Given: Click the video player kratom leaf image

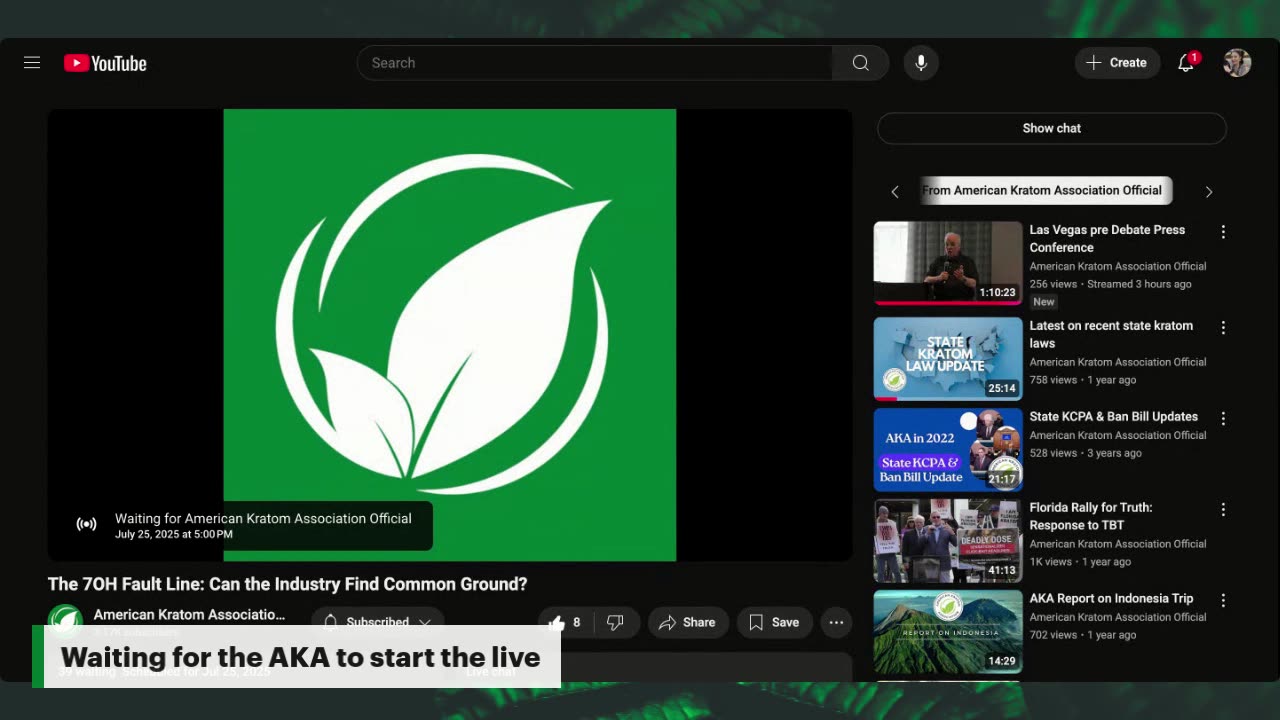Looking at the screenshot, I should (x=450, y=335).
